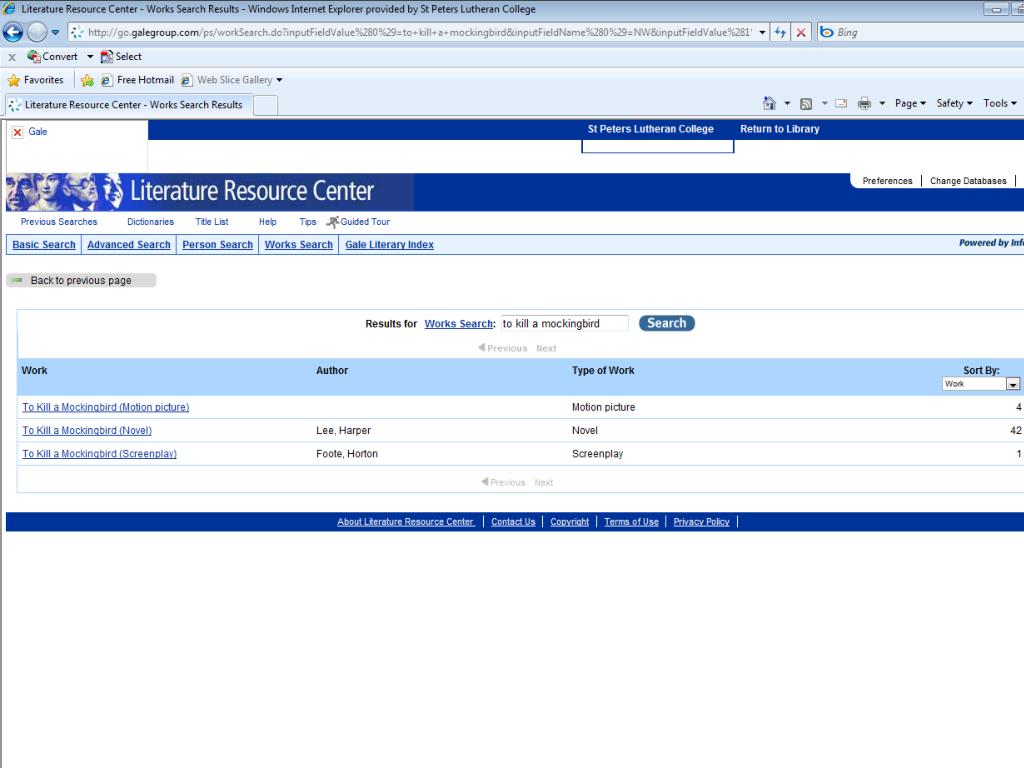Open a new blank browser tab
The image size is (1024, 768).
265,105
